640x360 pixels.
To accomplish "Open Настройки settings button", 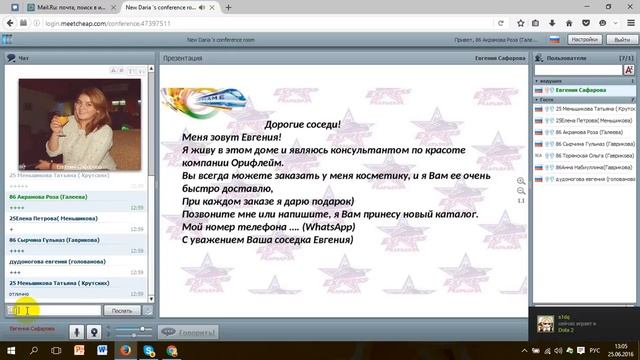I will pos(584,40).
